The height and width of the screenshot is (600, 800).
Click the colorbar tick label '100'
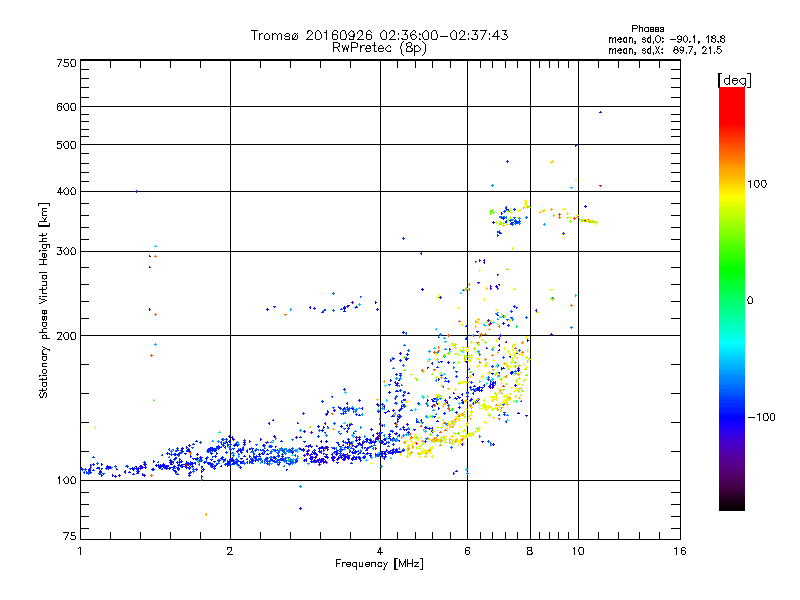point(757,184)
